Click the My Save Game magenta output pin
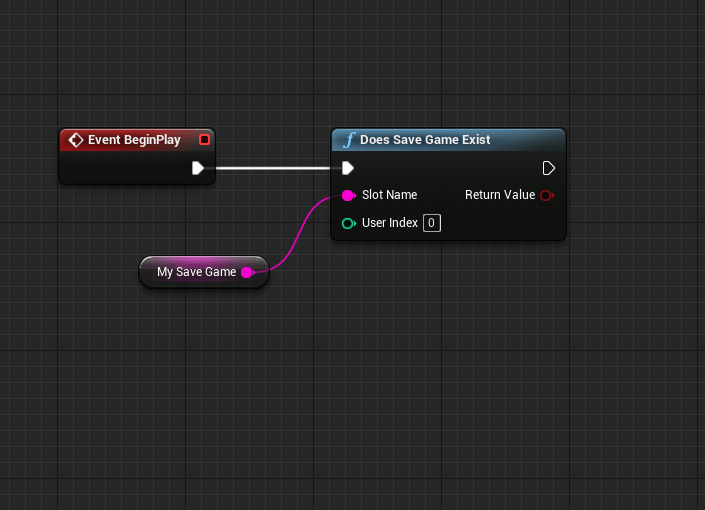Screen dimensions: 705x510 247,272
